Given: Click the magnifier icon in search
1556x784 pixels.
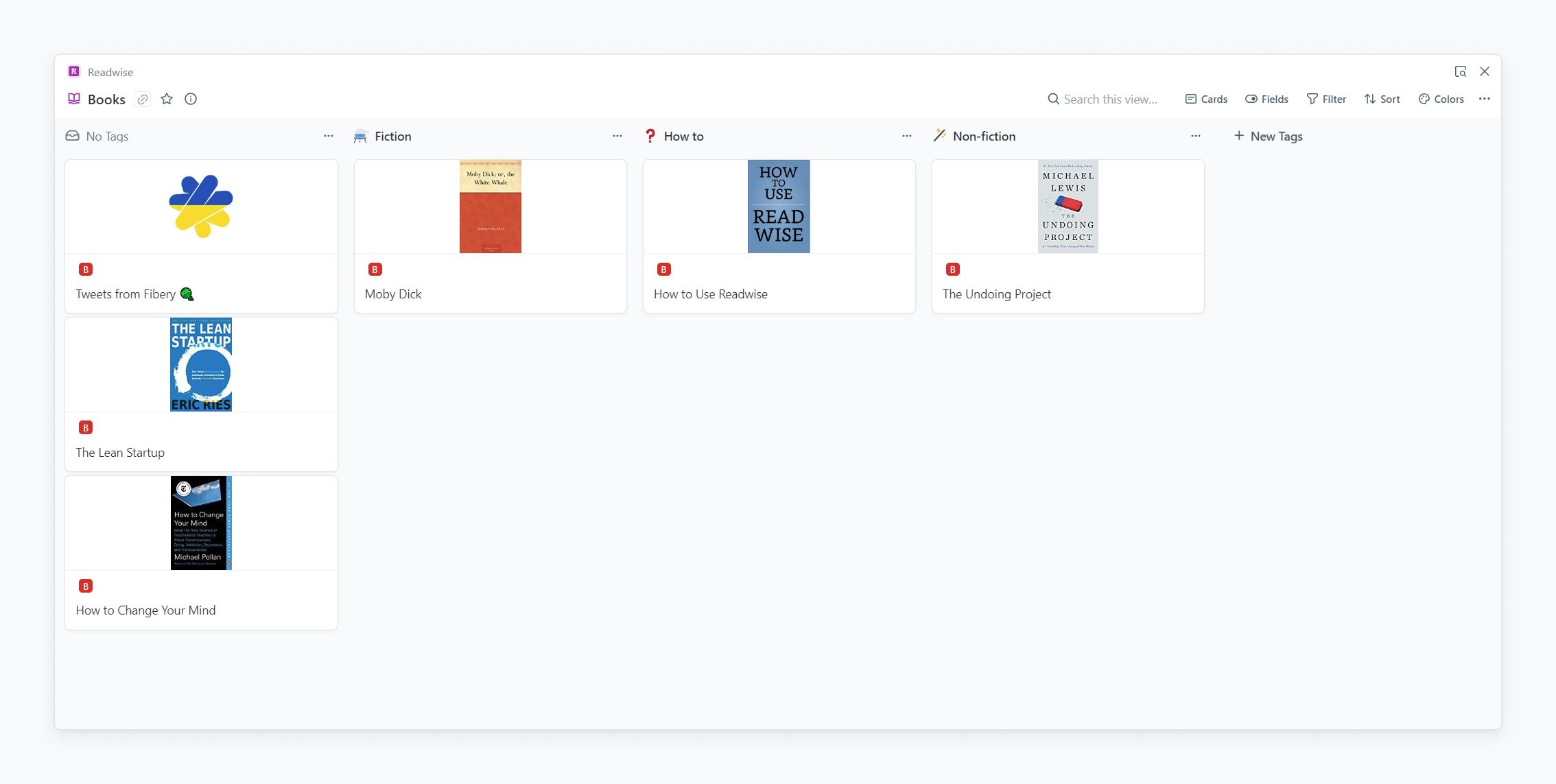Looking at the screenshot, I should [1053, 99].
